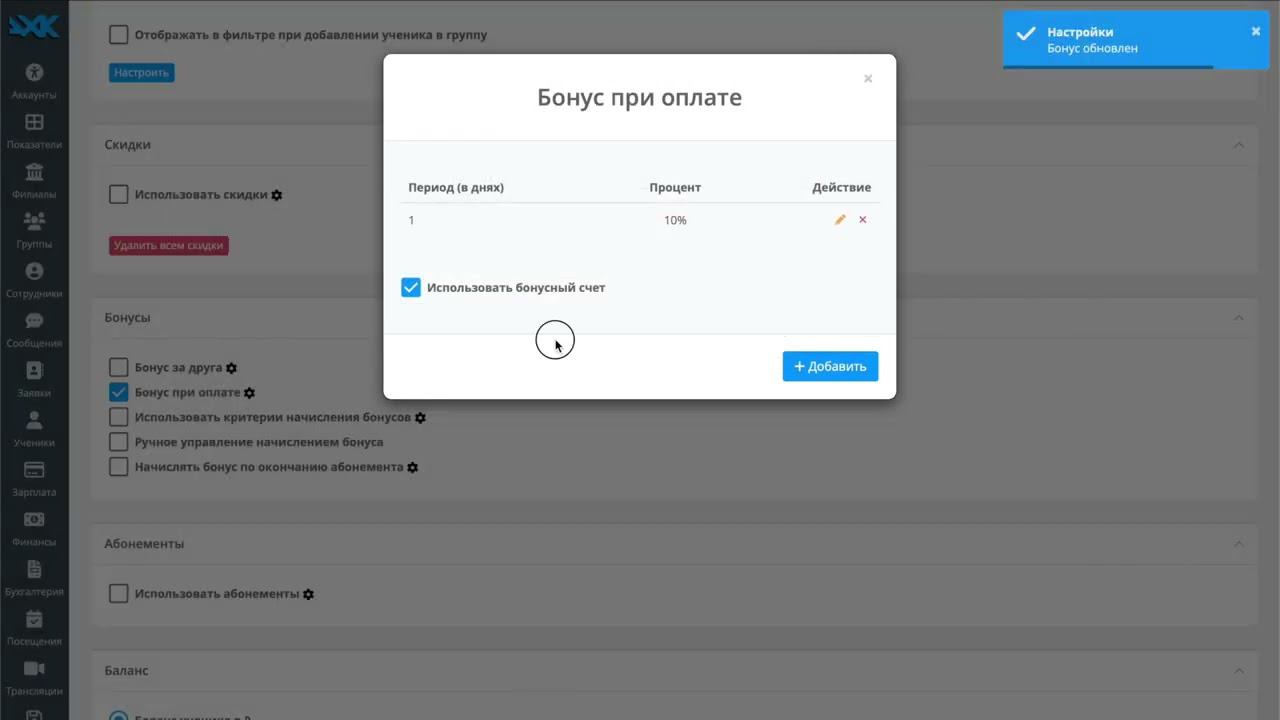Viewport: 1280px width, 720px height.
Task: Click the app logo in the sidebar
Action: pos(34,26)
